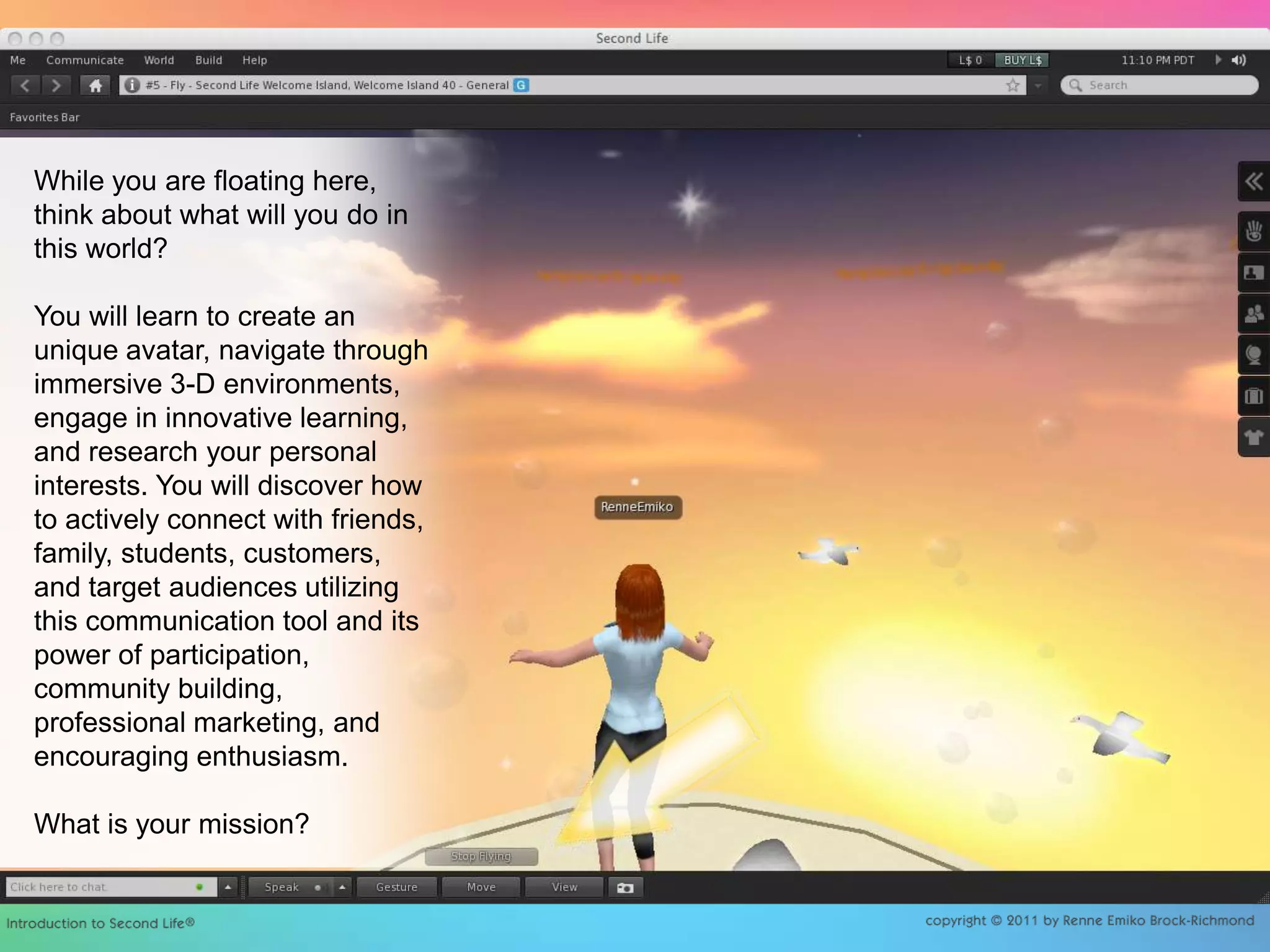The width and height of the screenshot is (1270, 952).
Task: Open the My Profile sidebar tab
Action: coord(1254,273)
